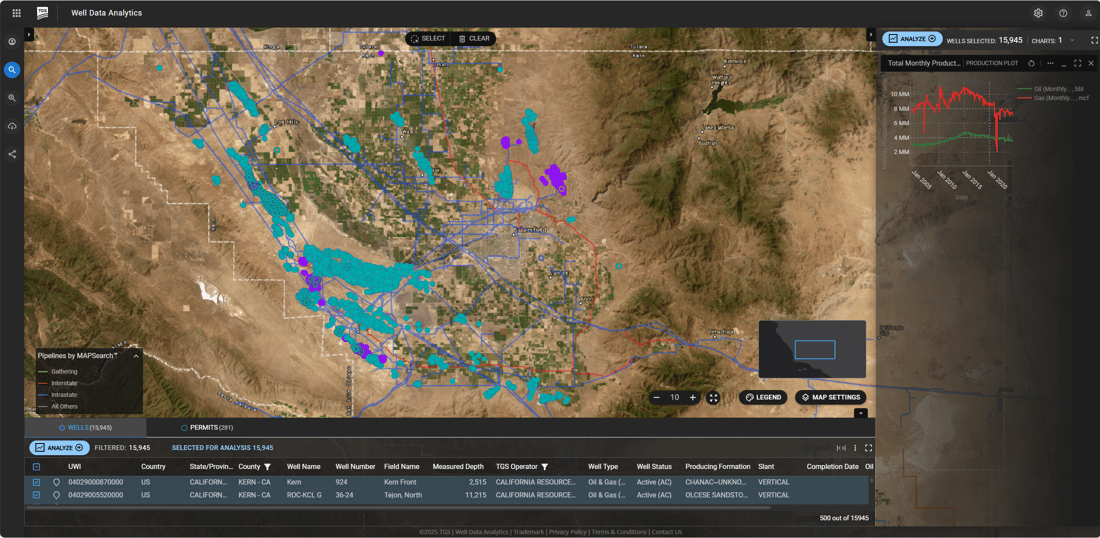1100x538 pixels.
Task: Open settings gear in top bar
Action: [x=1038, y=13]
